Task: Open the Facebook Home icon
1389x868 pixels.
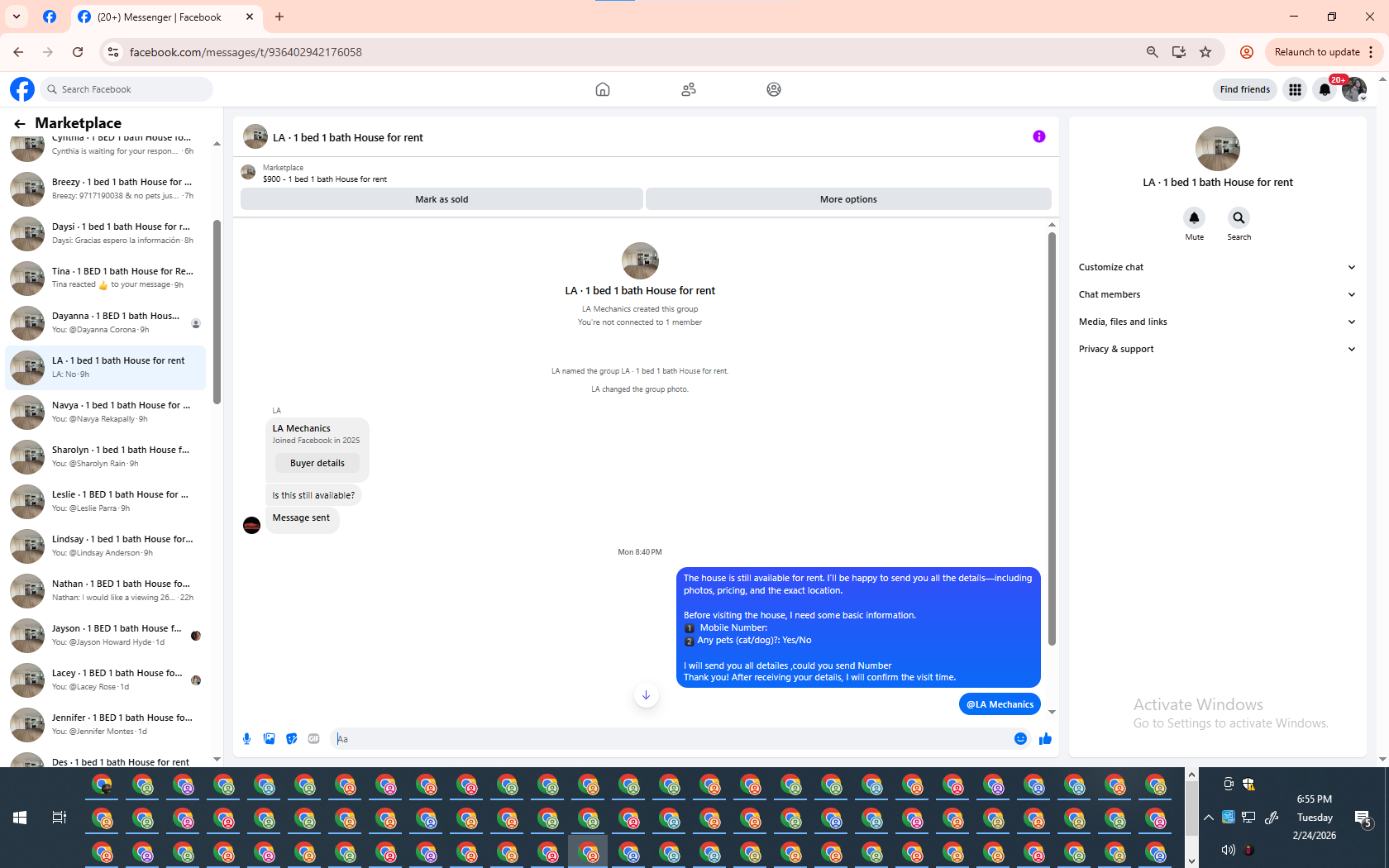Action: [603, 89]
